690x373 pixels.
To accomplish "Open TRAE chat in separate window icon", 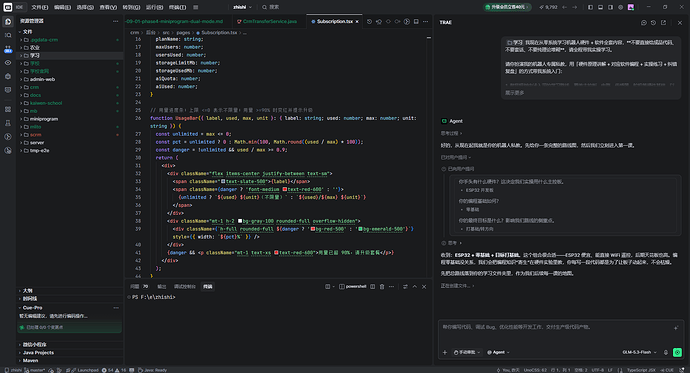I will click(x=663, y=22).
